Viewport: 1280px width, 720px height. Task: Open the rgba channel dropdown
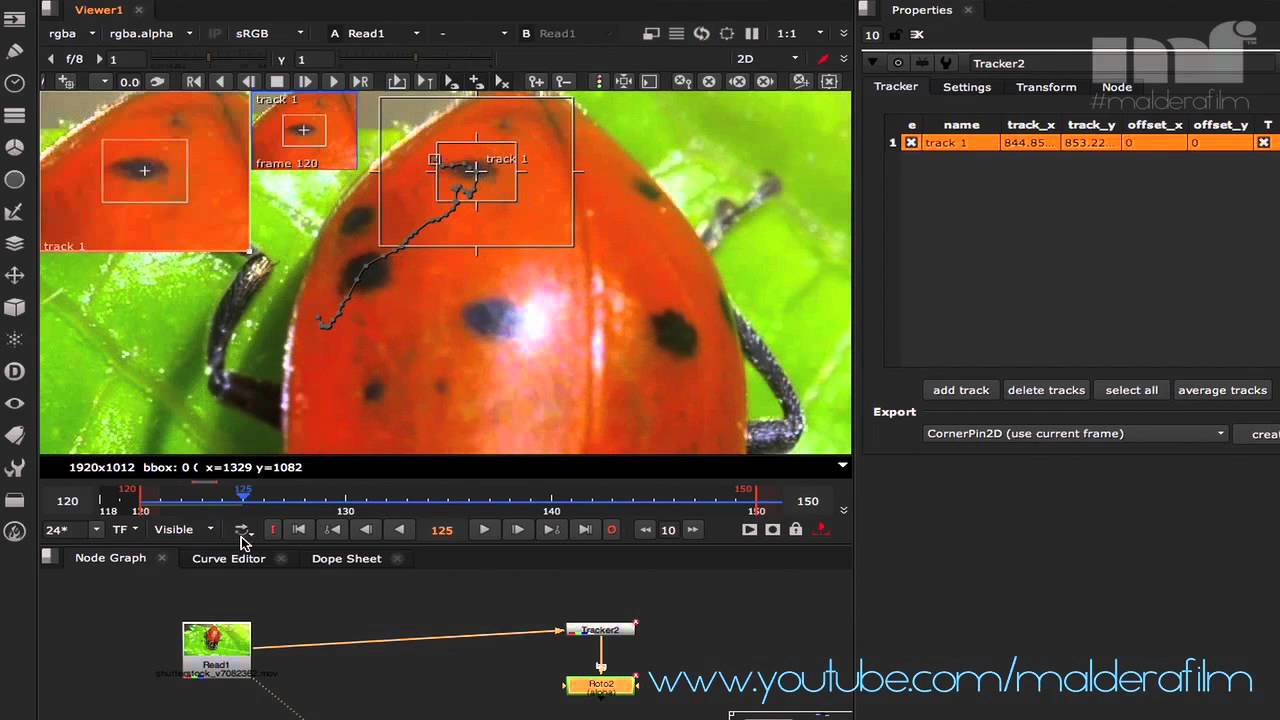(x=72, y=33)
